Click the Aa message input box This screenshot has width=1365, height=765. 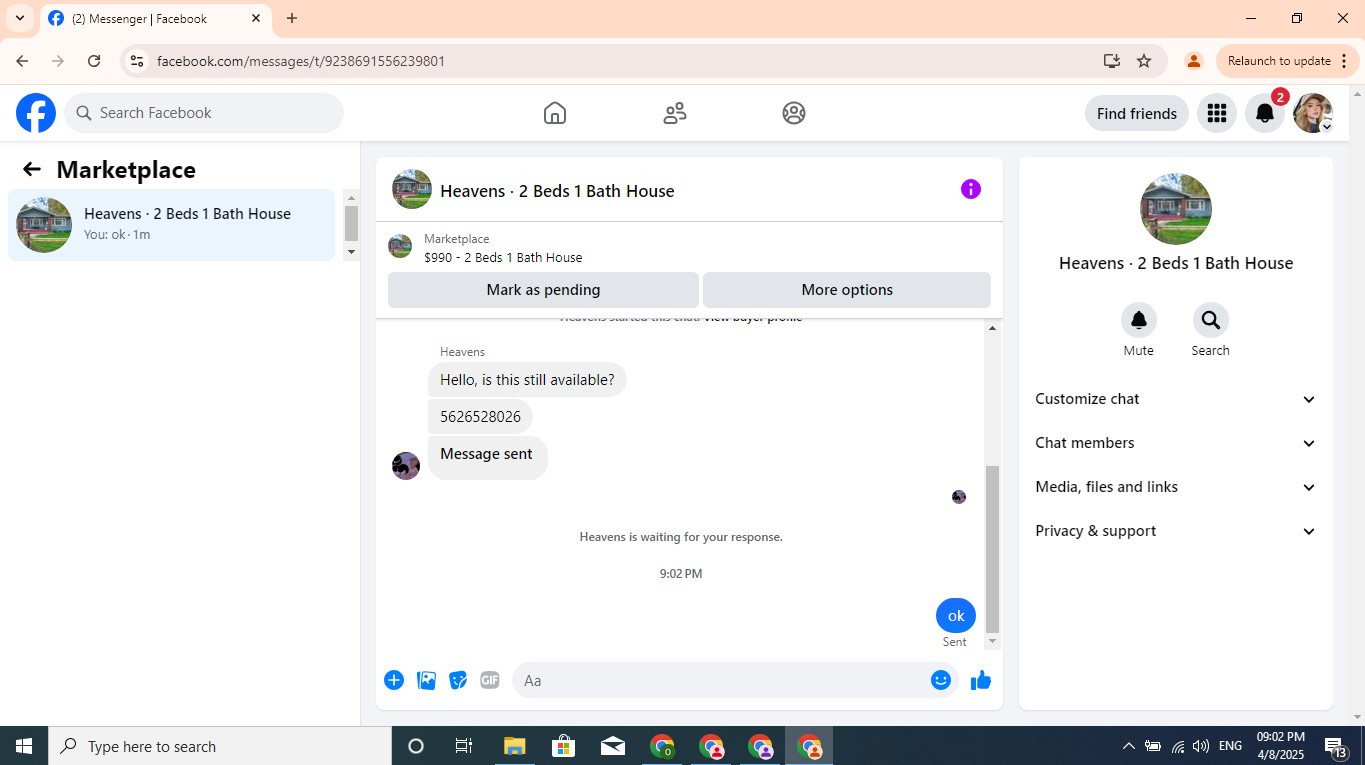(720, 680)
